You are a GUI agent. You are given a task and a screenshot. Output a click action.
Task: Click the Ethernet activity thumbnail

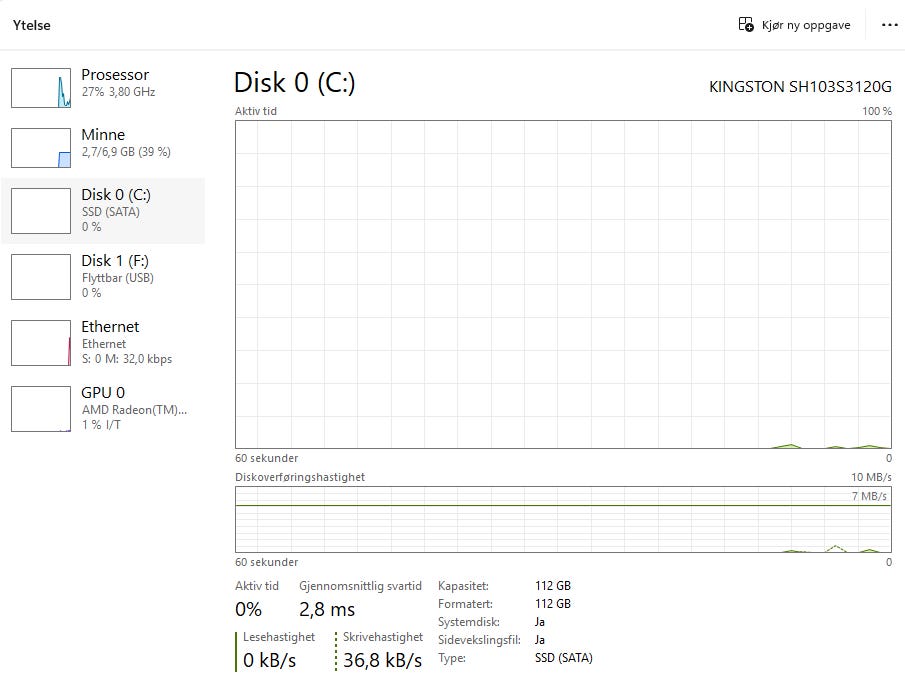click(x=41, y=343)
